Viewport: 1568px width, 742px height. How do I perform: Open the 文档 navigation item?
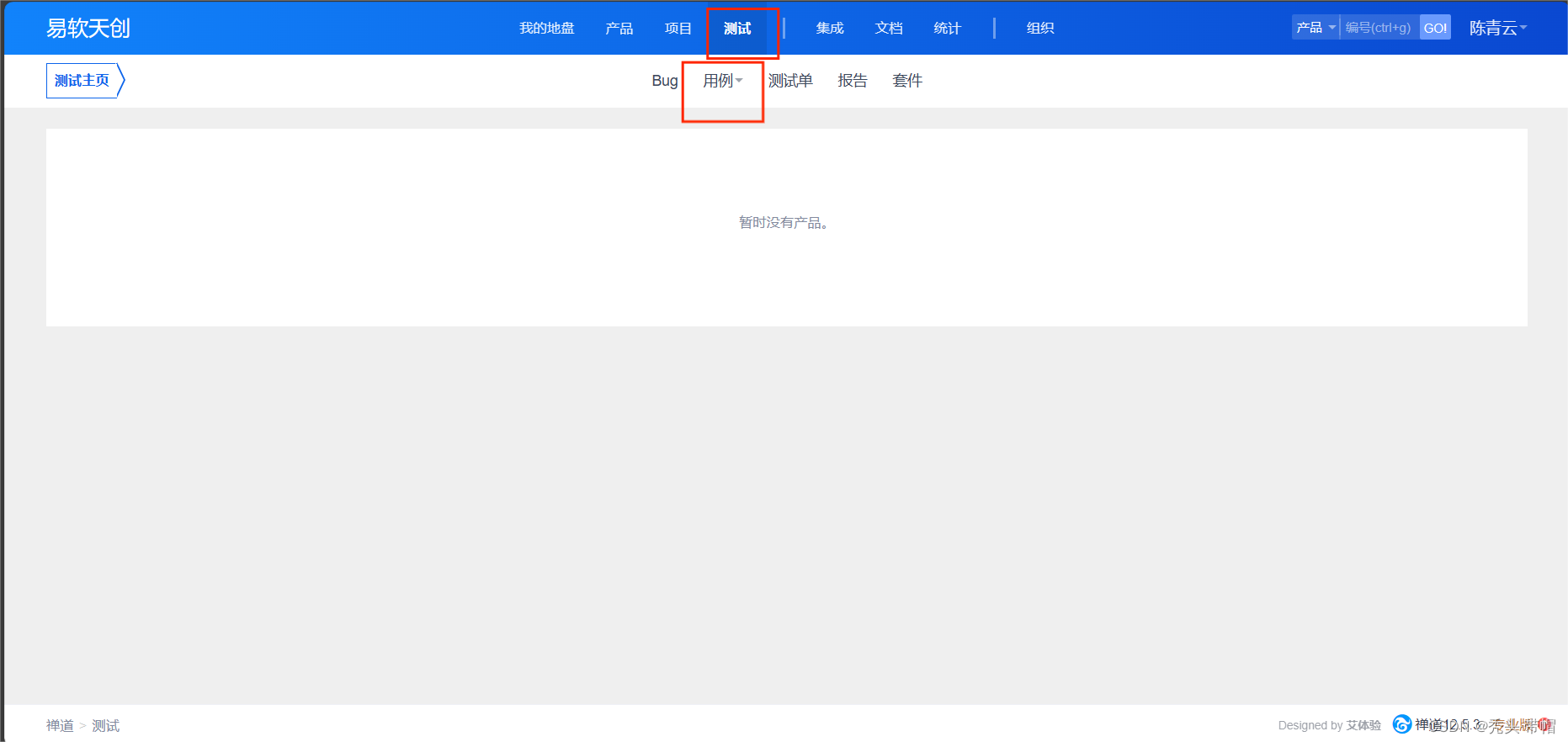(x=889, y=28)
